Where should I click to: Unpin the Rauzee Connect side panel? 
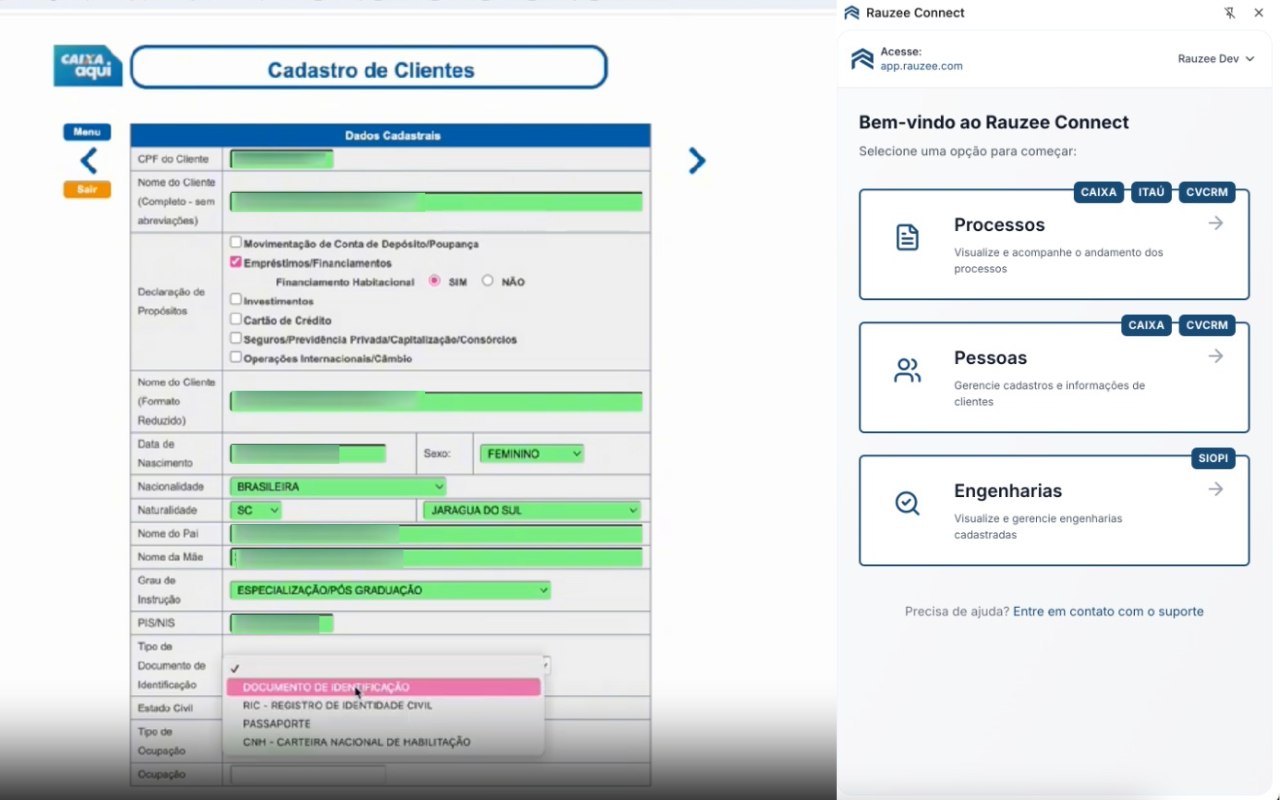pyautogui.click(x=1230, y=13)
